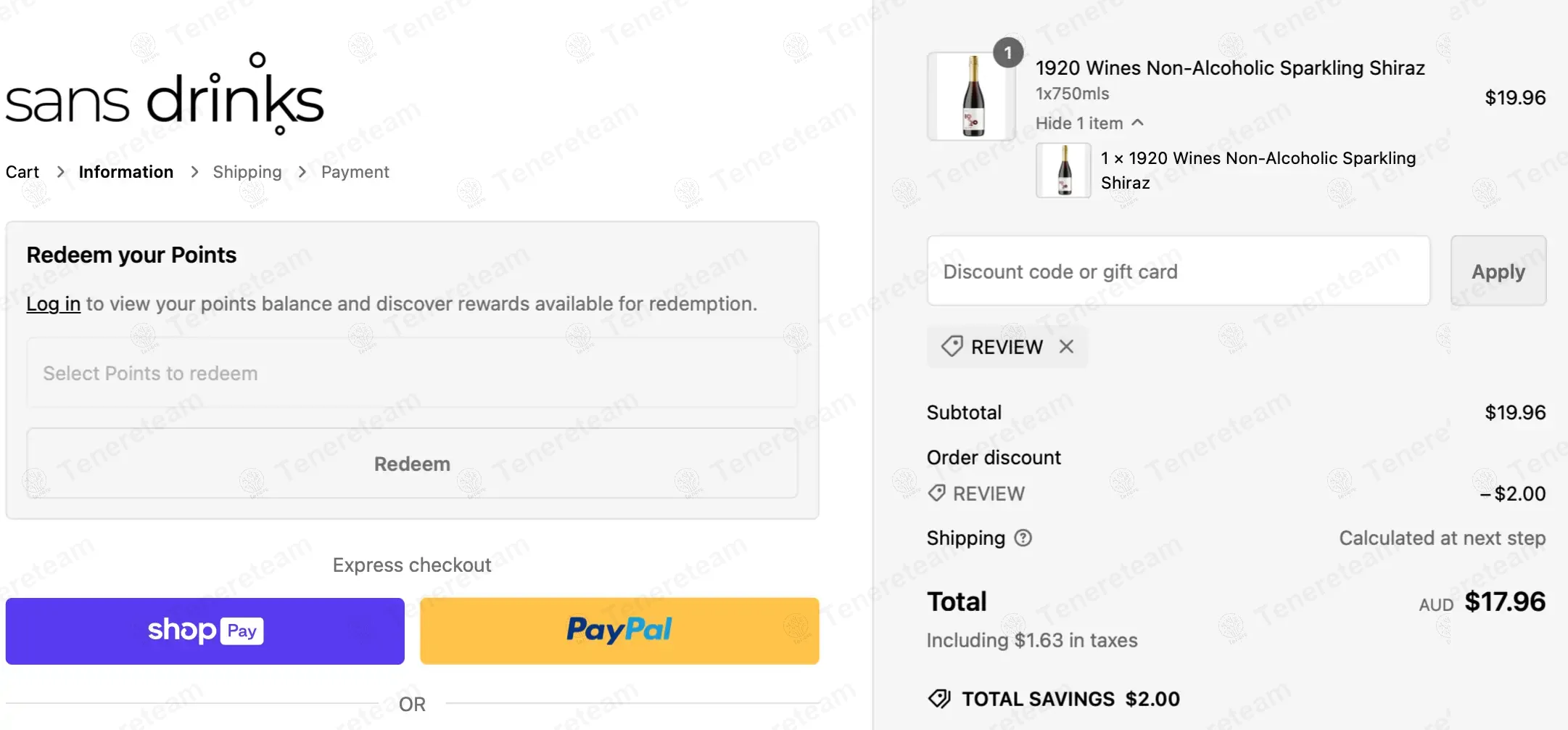Pay with PayPal express checkout

click(x=619, y=631)
